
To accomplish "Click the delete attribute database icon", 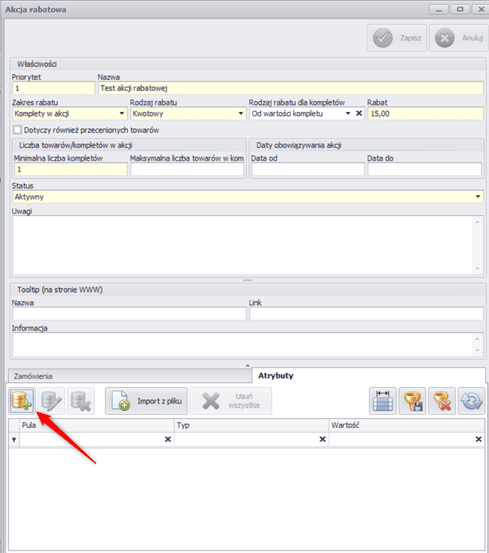I will click(81, 401).
